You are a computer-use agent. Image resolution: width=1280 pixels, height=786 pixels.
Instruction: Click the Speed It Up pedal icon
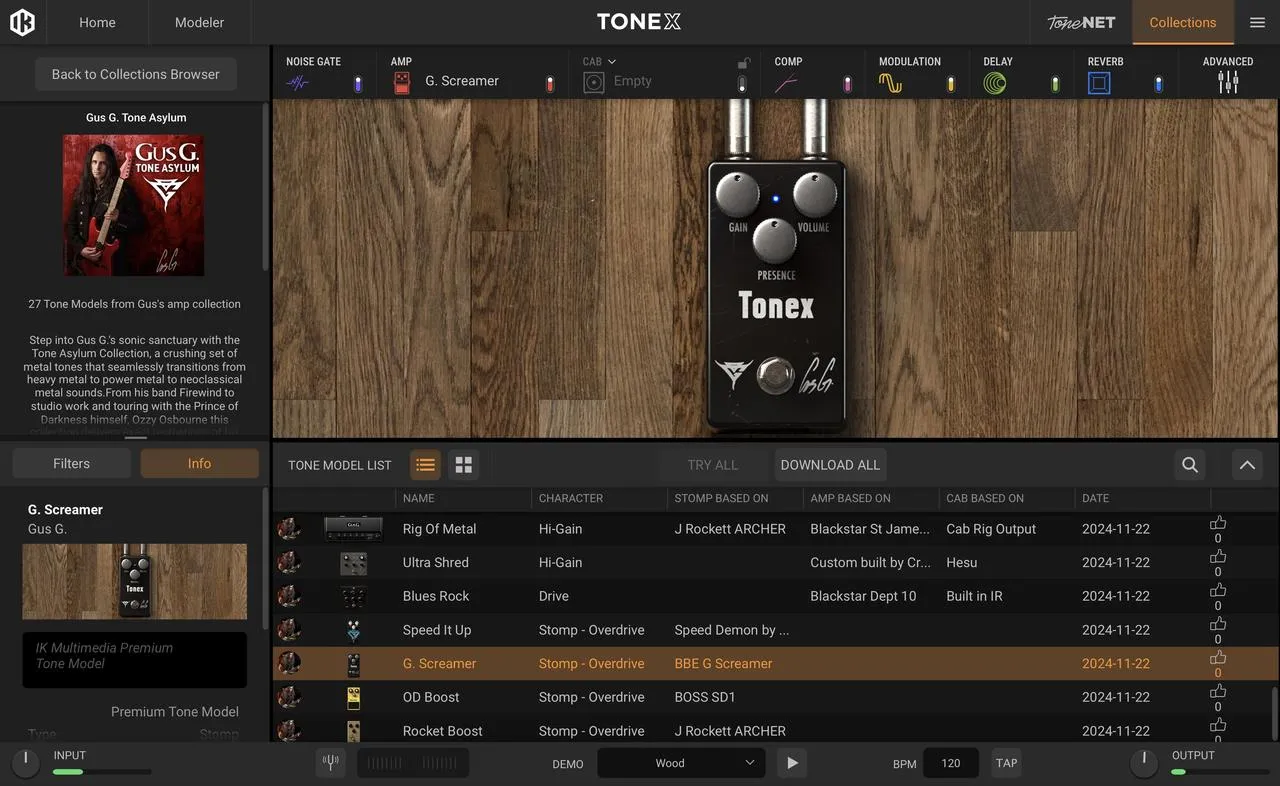(353, 630)
